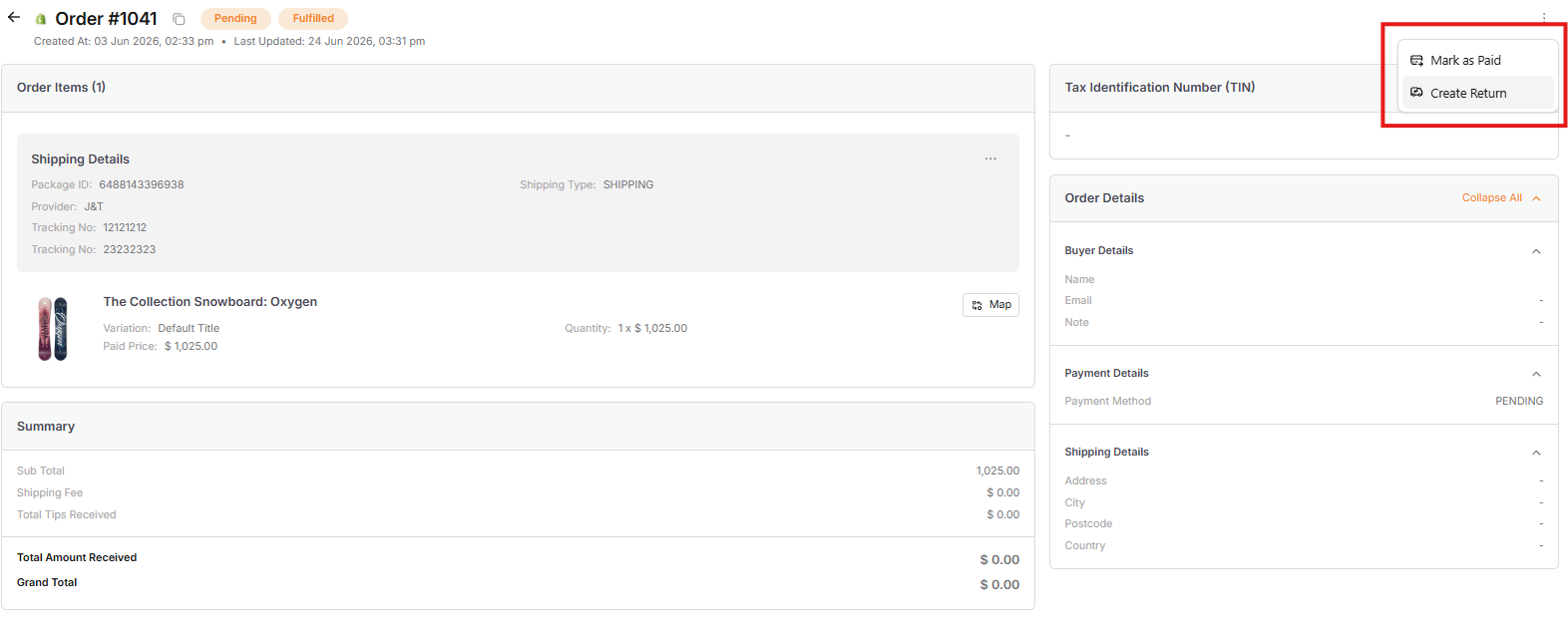Screen dimensions: 1568x622
Task: Click the Sub Total amount 1,025.00
Action: pyautogui.click(x=997, y=471)
